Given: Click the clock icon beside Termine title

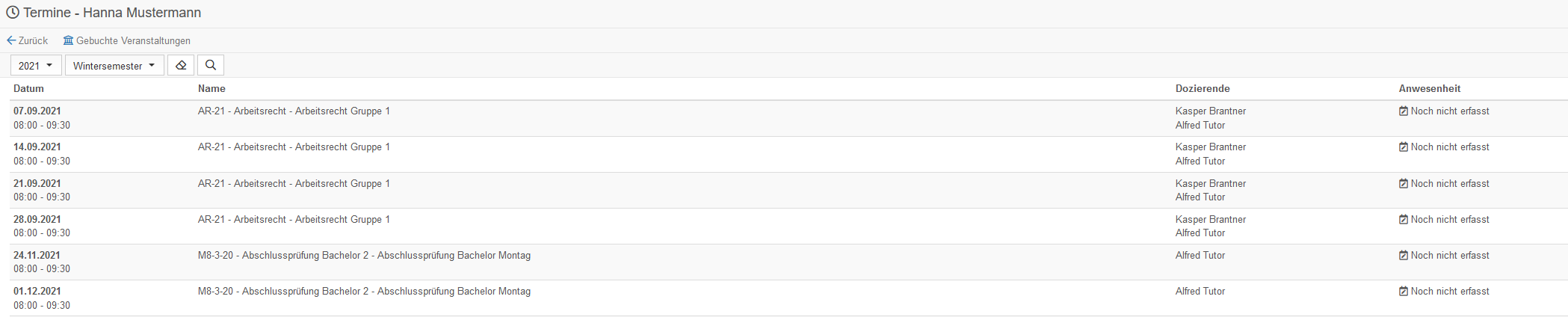Looking at the screenshot, I should coord(13,13).
